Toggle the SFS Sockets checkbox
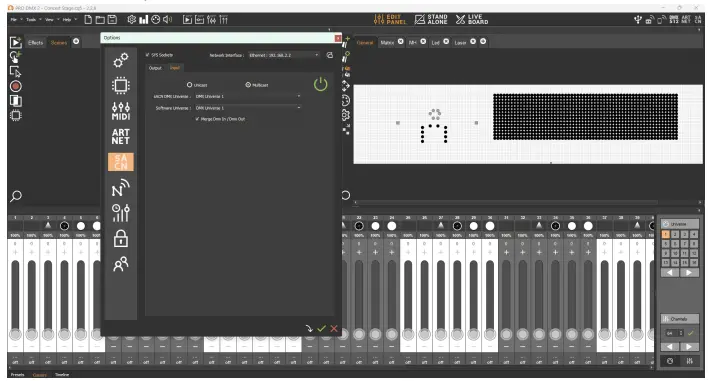 [x=148, y=55]
